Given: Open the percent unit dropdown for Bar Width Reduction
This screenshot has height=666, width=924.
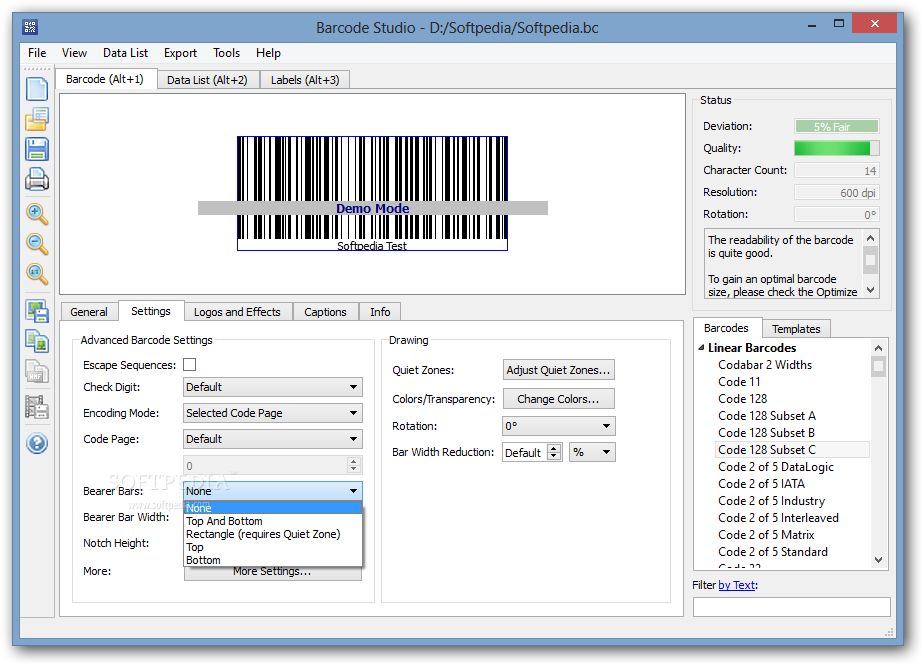Looking at the screenshot, I should (592, 452).
